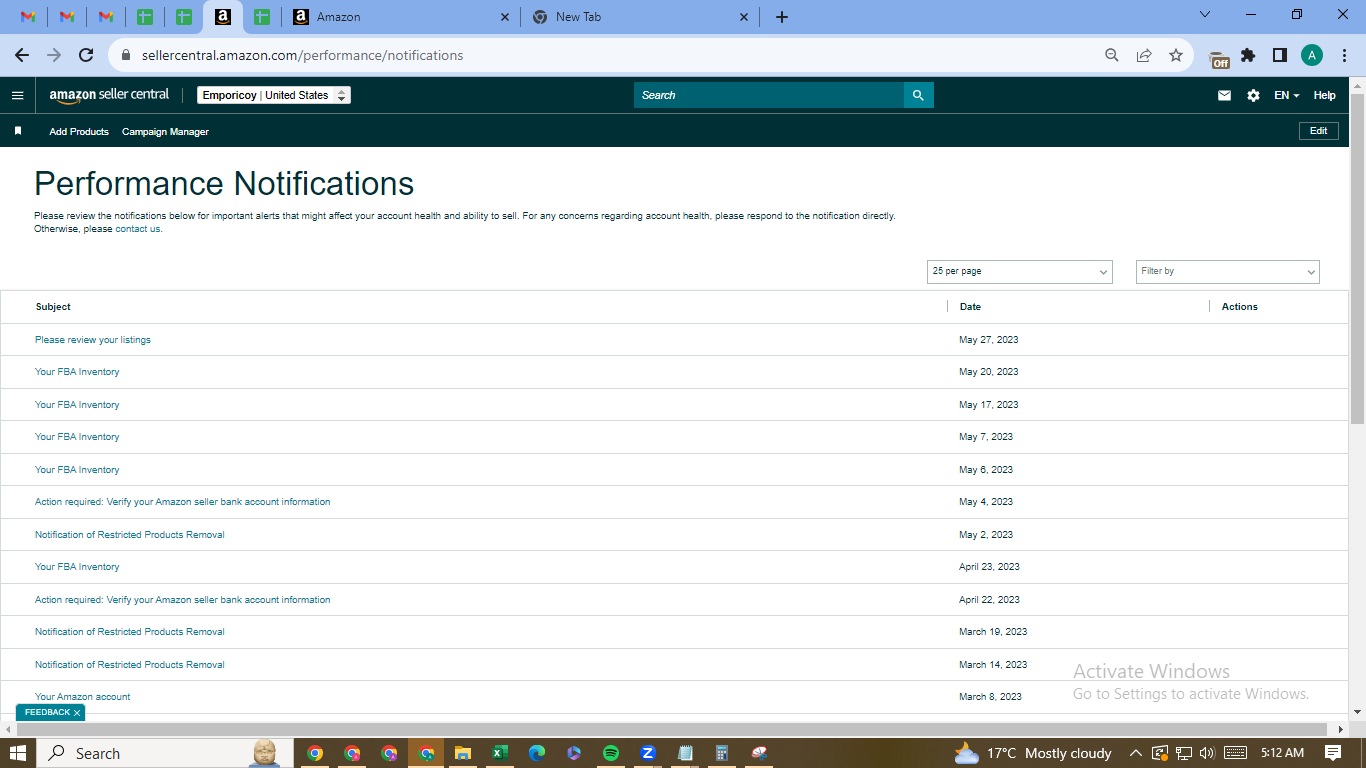
Task: Open the Your FBA Inventory April 23 notification
Action: pos(77,567)
